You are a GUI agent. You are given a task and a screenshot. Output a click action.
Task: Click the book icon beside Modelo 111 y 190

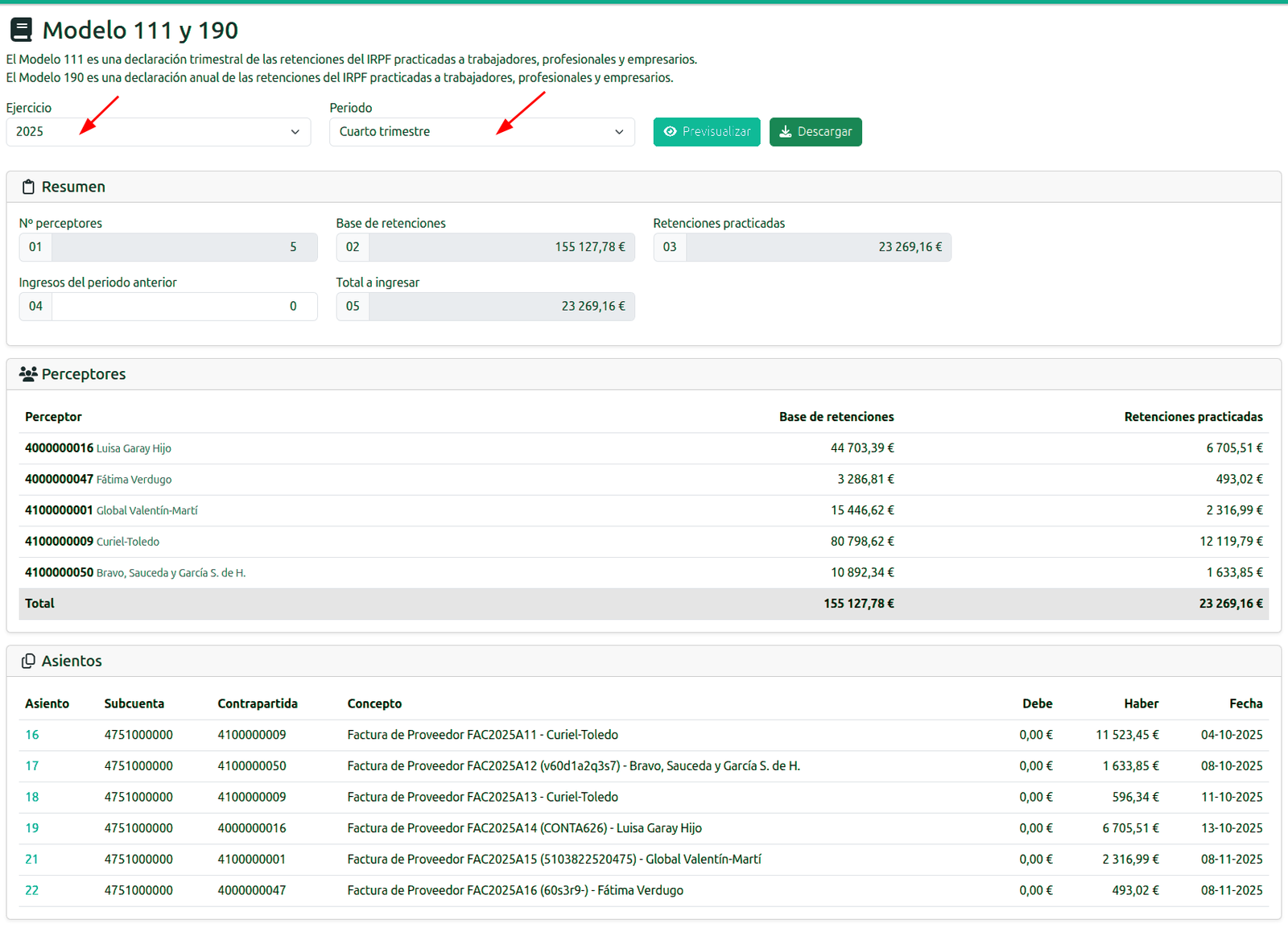[21, 30]
